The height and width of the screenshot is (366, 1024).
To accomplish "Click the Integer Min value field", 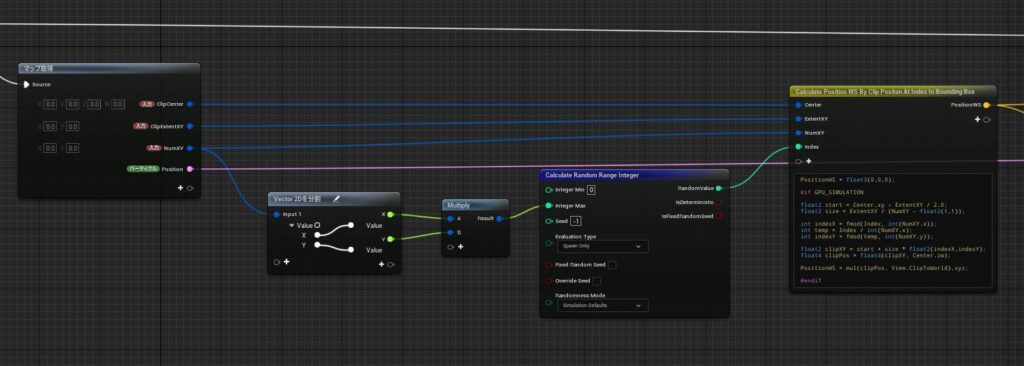I will [591, 190].
